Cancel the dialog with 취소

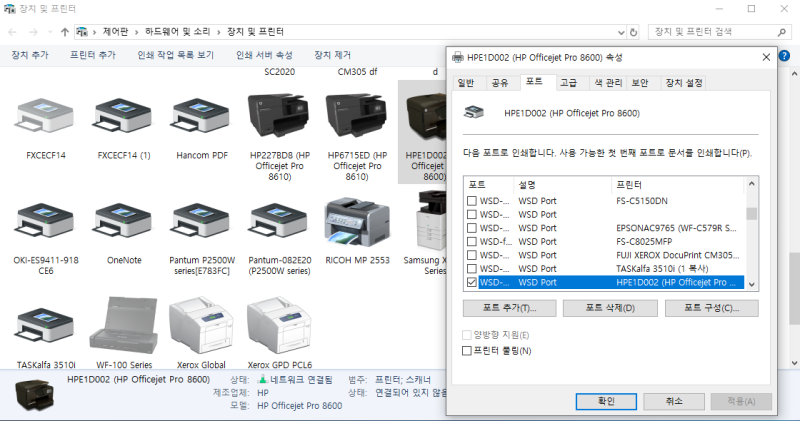[x=674, y=401]
